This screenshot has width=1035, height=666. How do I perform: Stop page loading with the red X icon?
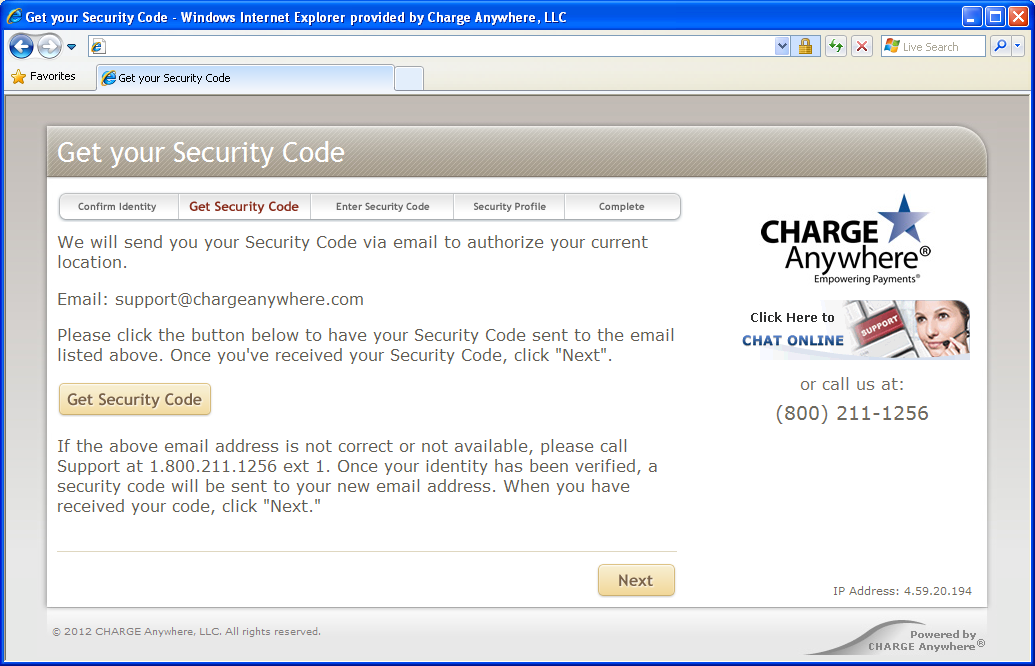point(862,47)
